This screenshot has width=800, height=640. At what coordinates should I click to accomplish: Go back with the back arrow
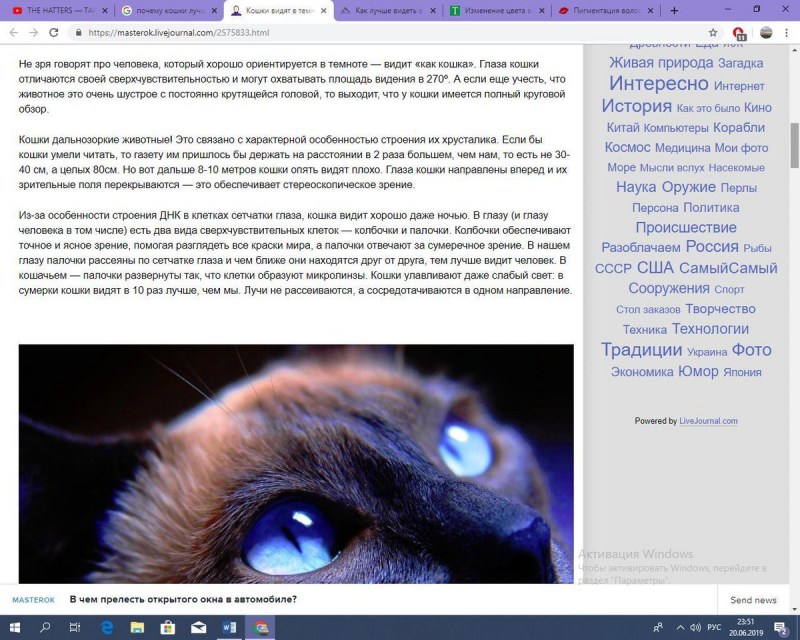(14, 33)
